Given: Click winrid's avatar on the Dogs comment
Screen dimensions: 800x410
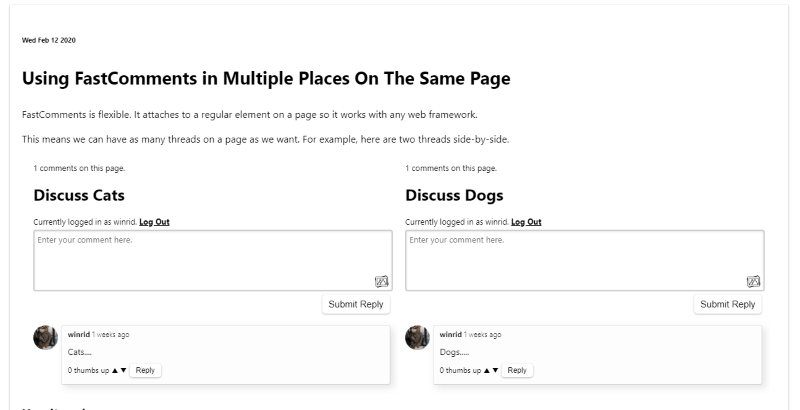Looking at the screenshot, I should pyautogui.click(x=417, y=337).
